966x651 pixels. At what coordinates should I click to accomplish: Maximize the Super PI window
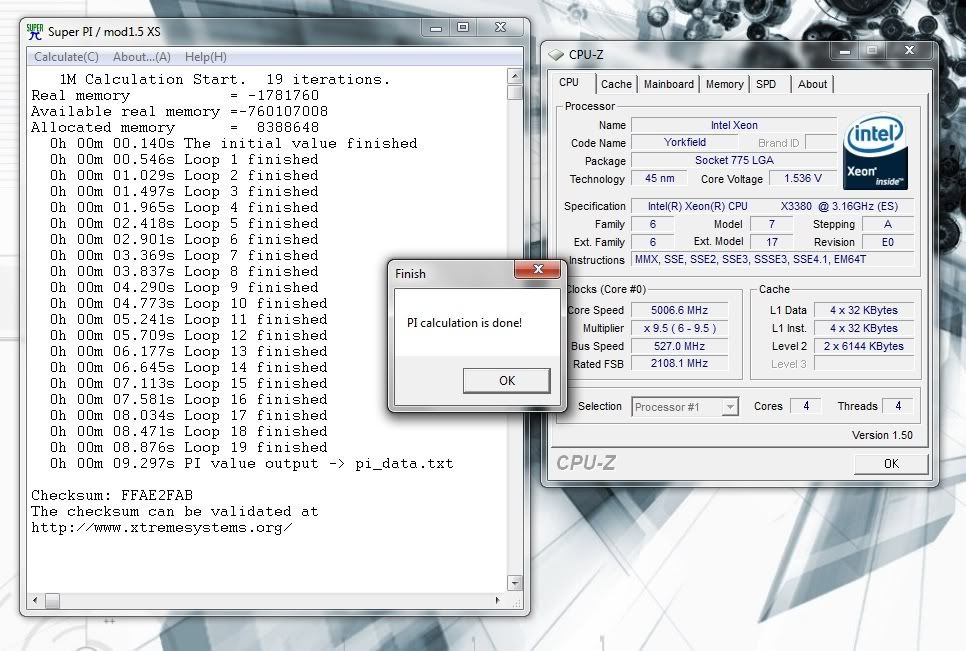pyautogui.click(x=463, y=28)
